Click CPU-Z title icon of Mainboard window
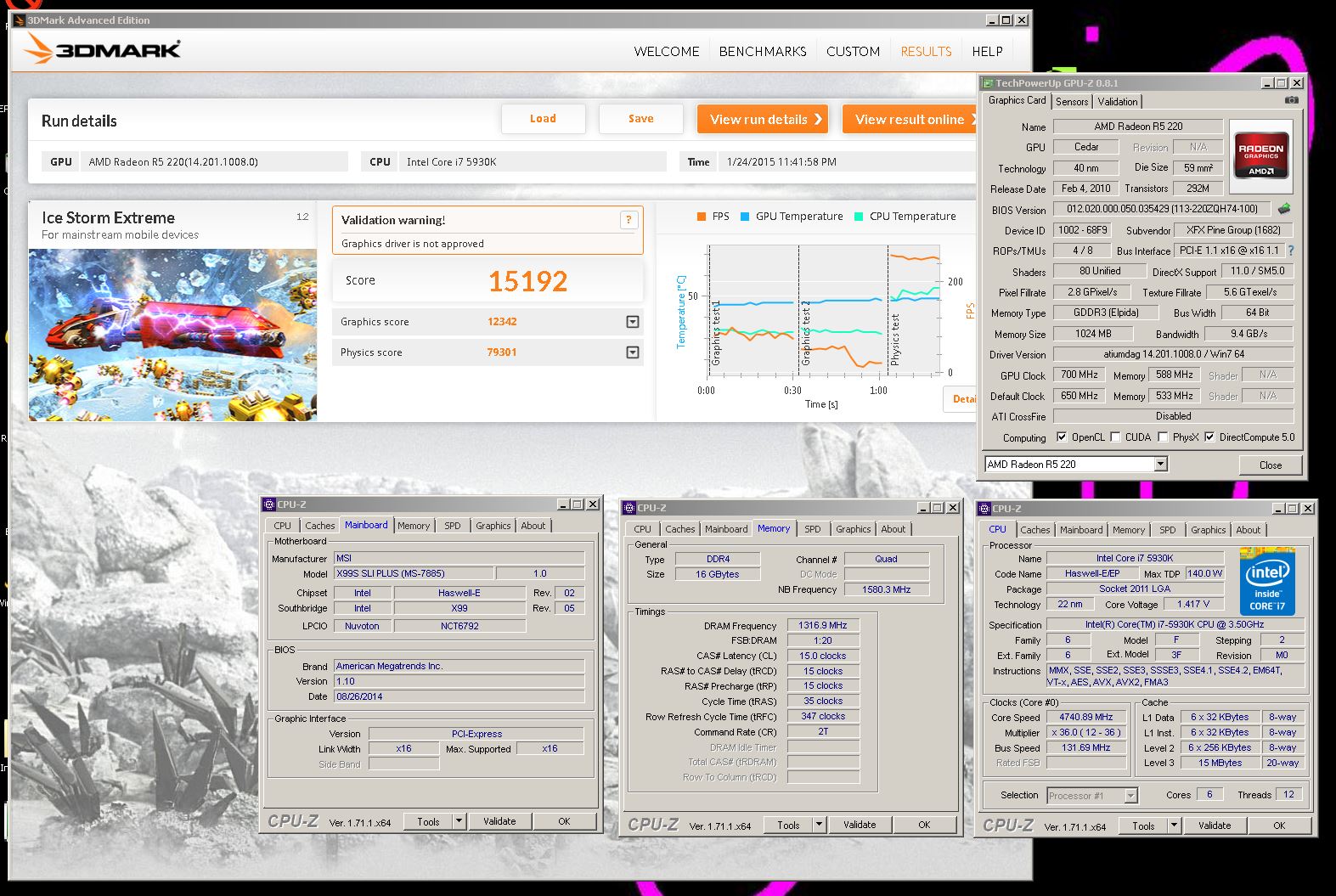 tap(269, 504)
